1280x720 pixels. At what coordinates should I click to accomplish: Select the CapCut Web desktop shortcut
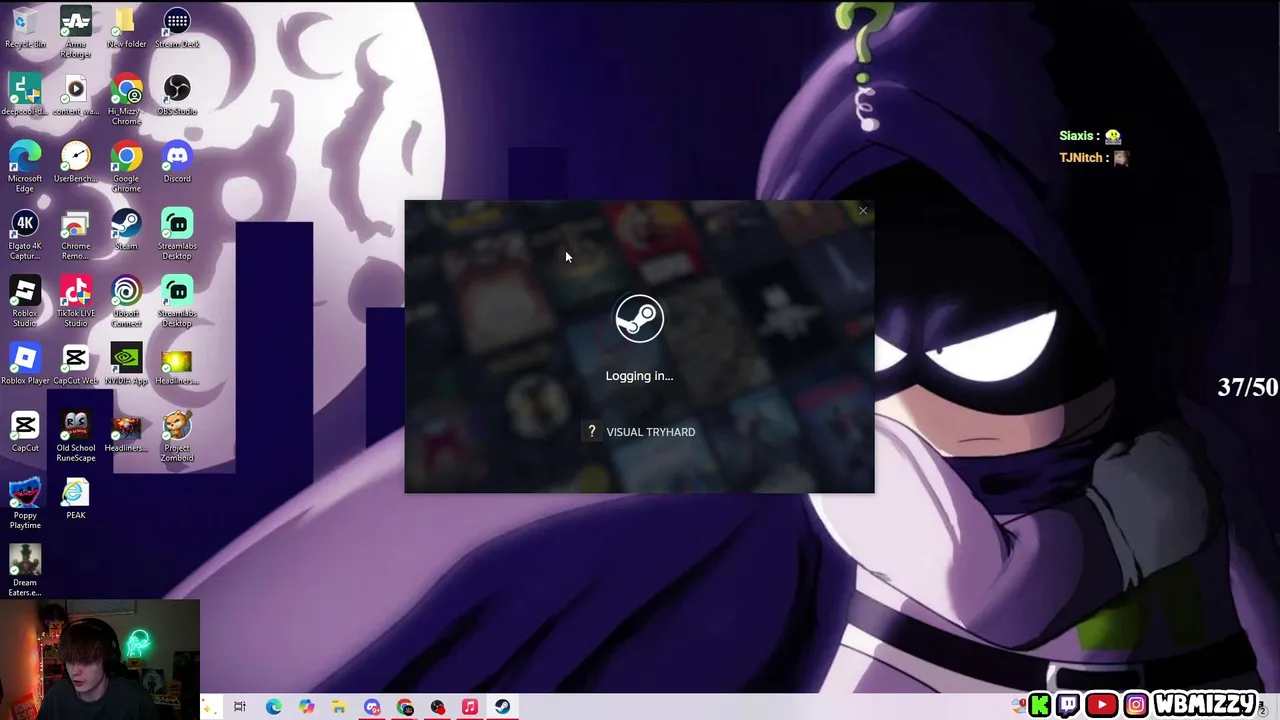76,364
